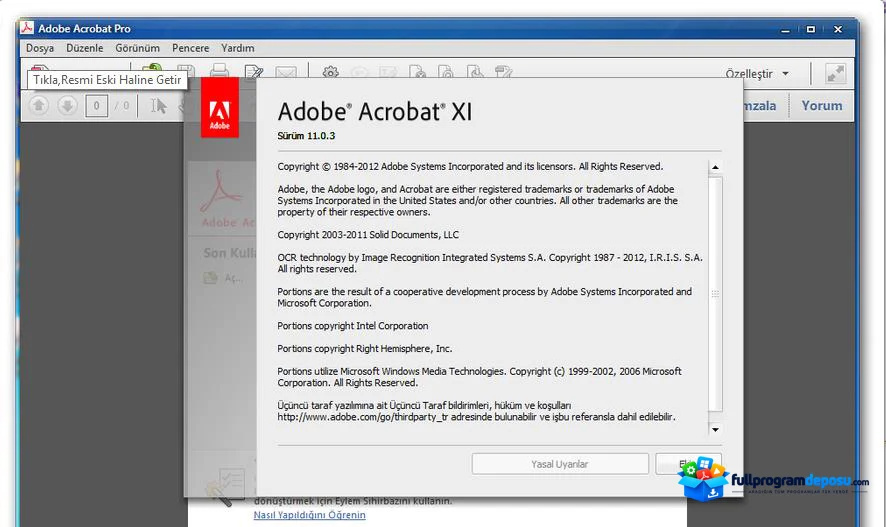Click the Copyright 2003-2011 Solid Documents line

pyautogui.click(x=368, y=234)
